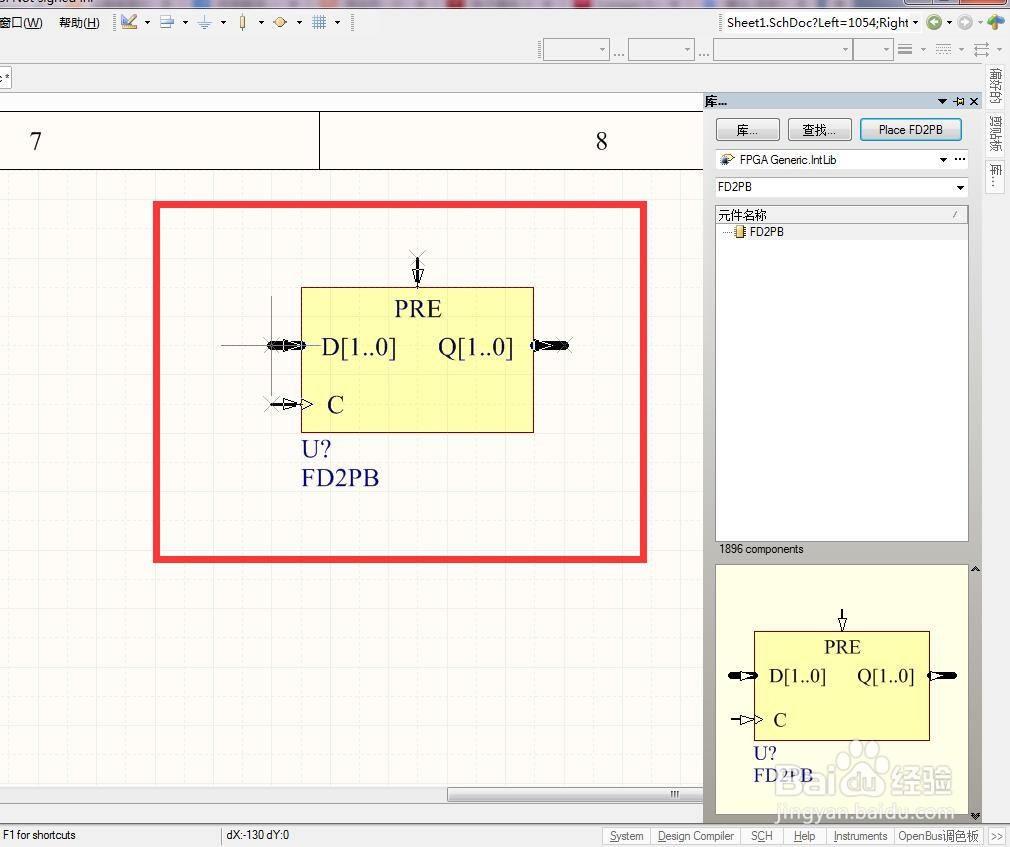Click the PRE pin at component top
This screenshot has width=1010, height=847.
(x=417, y=271)
